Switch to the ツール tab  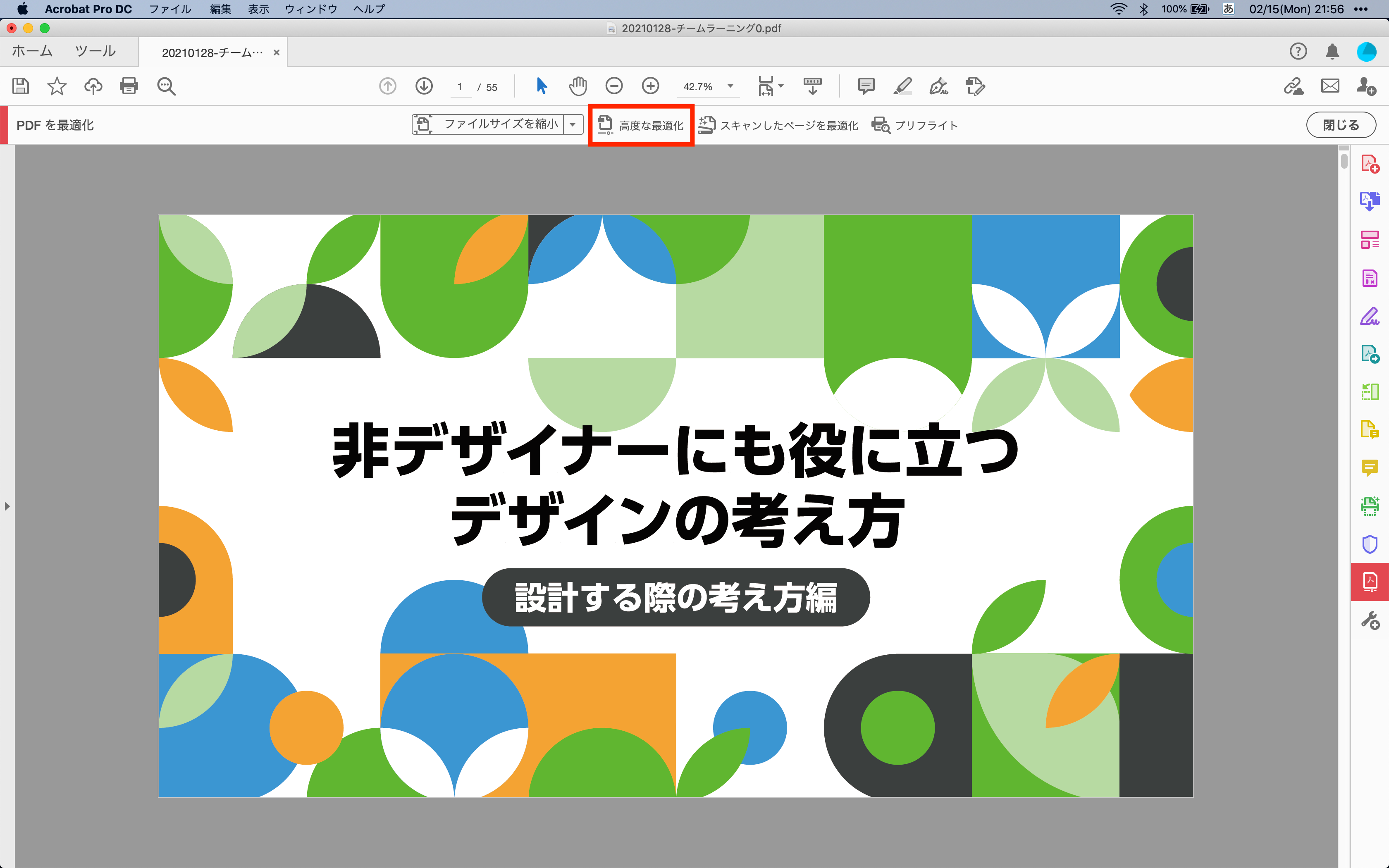pos(95,51)
